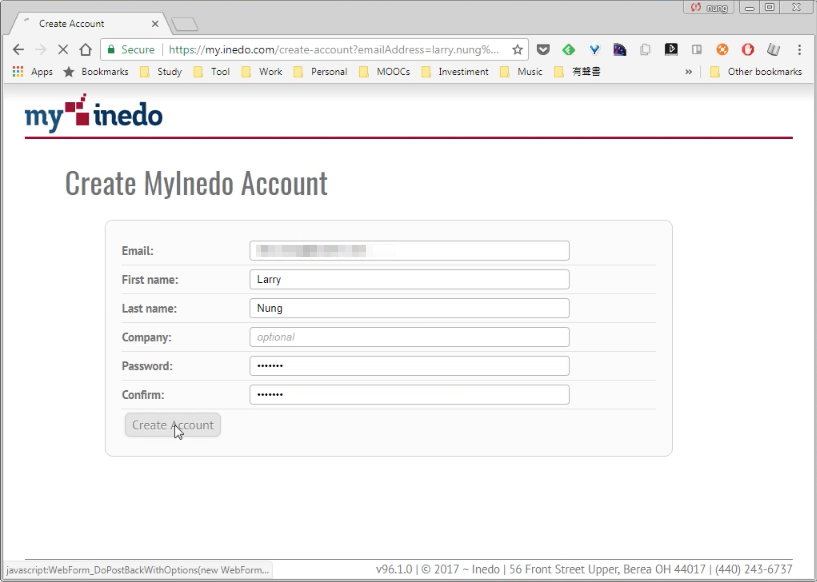This screenshot has width=817, height=582.
Task: Open the Chrome three-dot menu
Action: (799, 49)
